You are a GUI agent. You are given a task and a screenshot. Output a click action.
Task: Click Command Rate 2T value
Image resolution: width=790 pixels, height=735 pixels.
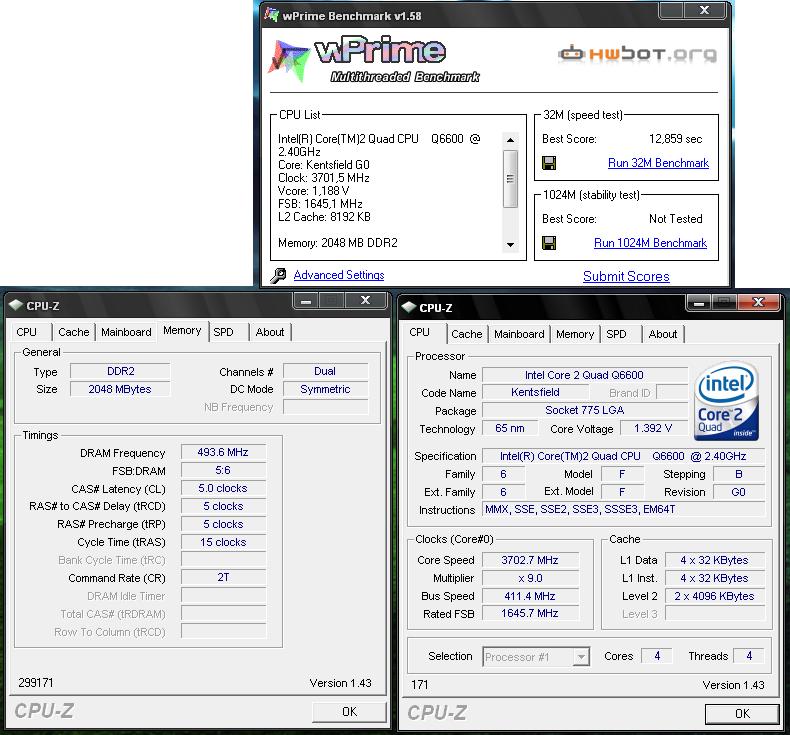pos(223,577)
